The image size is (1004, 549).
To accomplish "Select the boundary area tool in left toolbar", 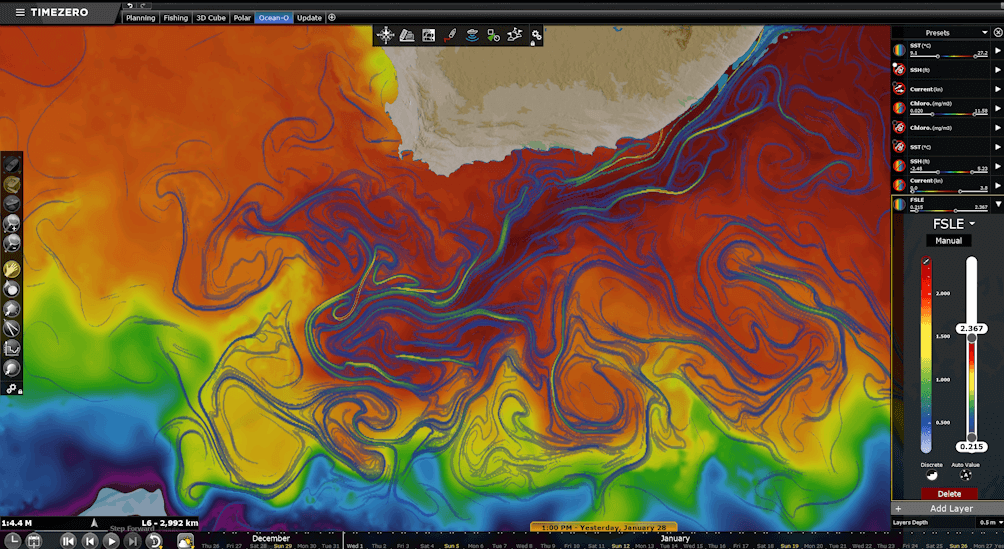I will tap(12, 309).
